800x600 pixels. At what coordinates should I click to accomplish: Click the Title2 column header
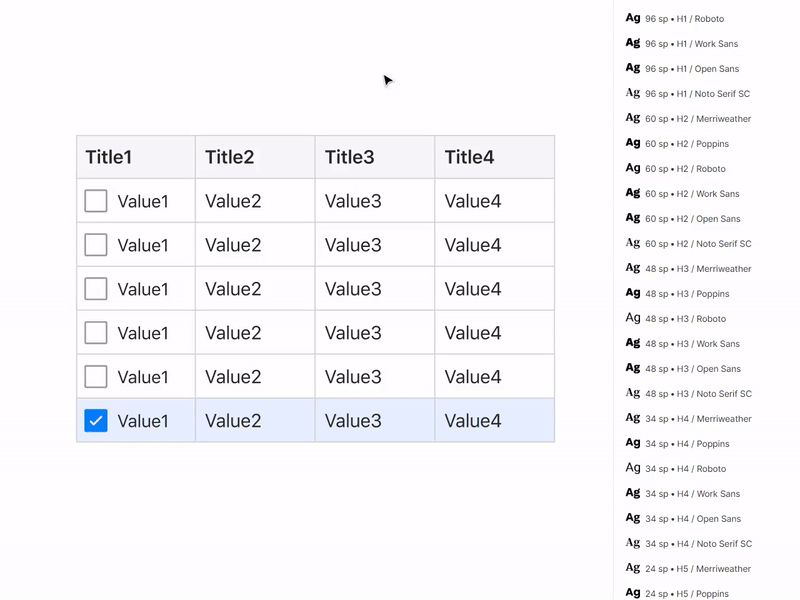click(255, 157)
